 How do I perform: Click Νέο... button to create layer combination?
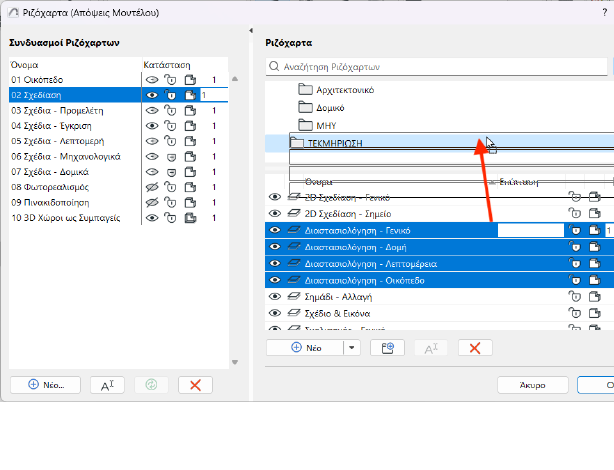(45, 384)
